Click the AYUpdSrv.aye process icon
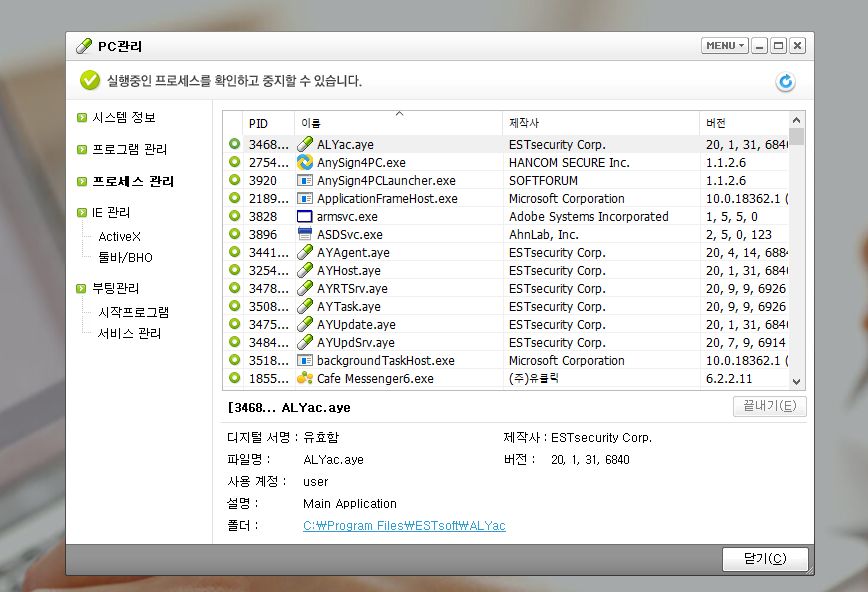The image size is (868, 592). coord(304,342)
